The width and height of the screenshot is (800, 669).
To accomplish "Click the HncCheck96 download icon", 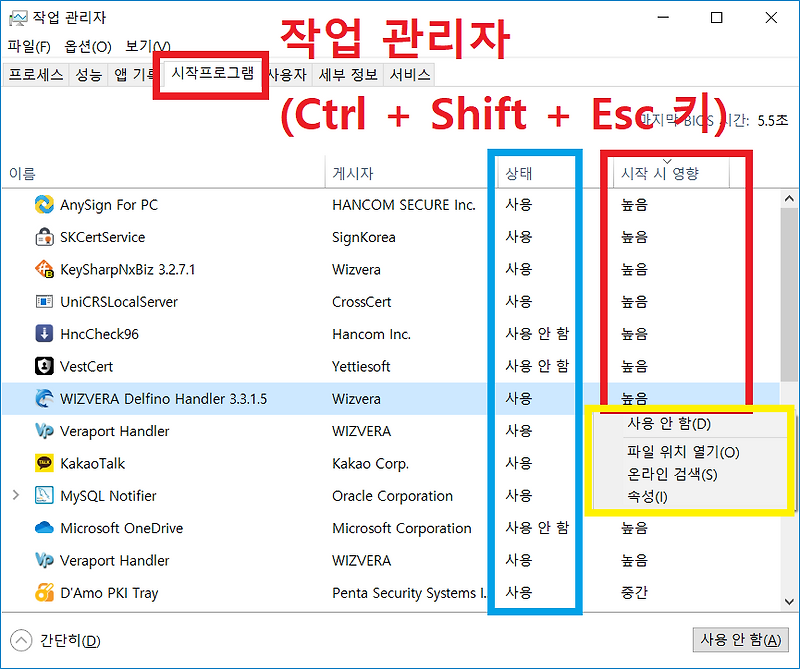I will click(44, 334).
